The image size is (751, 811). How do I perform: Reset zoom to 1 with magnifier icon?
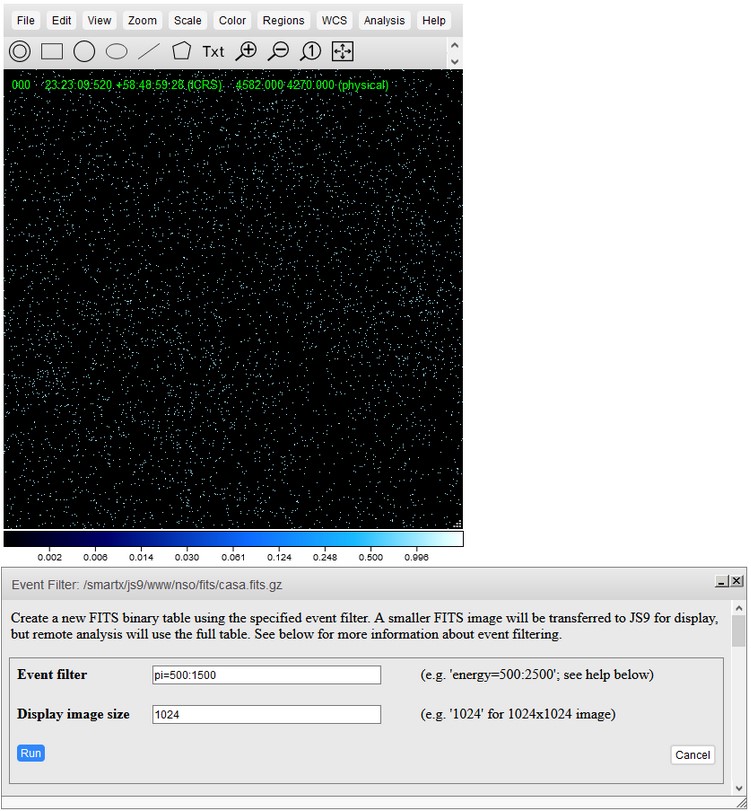coord(310,51)
